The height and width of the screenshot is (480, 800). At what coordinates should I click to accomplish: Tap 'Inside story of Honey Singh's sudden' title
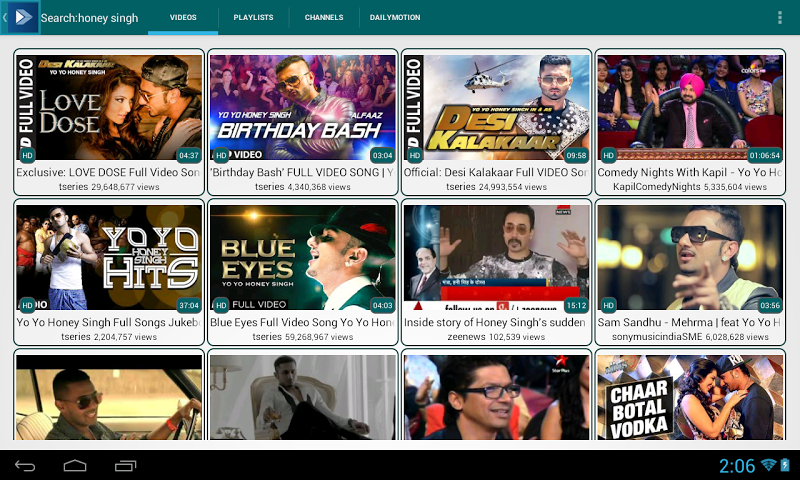495,322
